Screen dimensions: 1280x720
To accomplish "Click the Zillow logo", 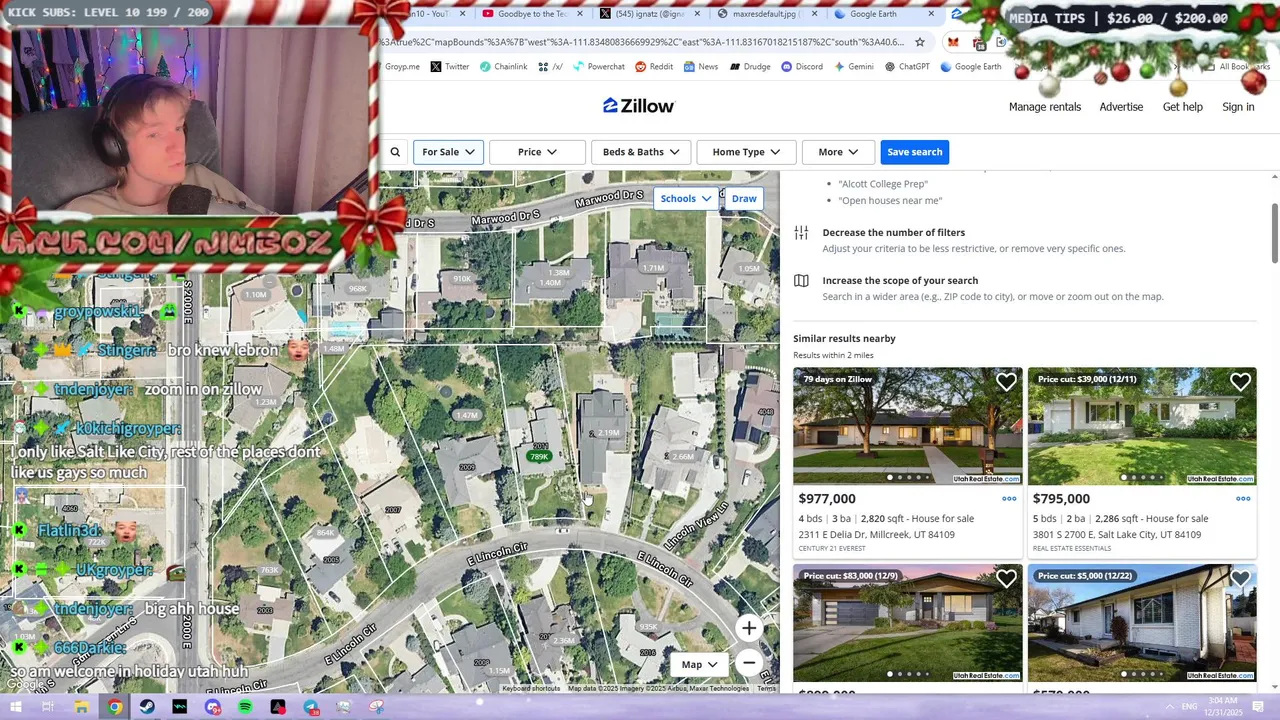I will click(x=638, y=106).
